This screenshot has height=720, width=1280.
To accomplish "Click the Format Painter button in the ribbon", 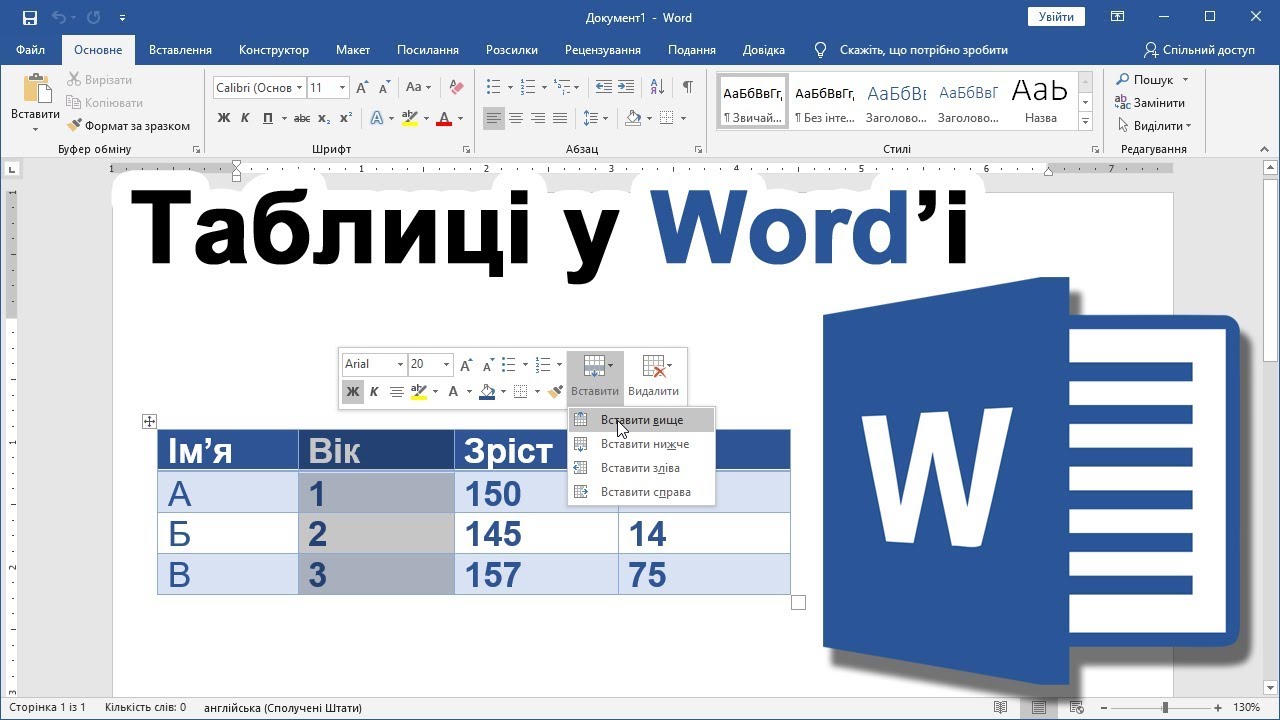I will tap(128, 126).
